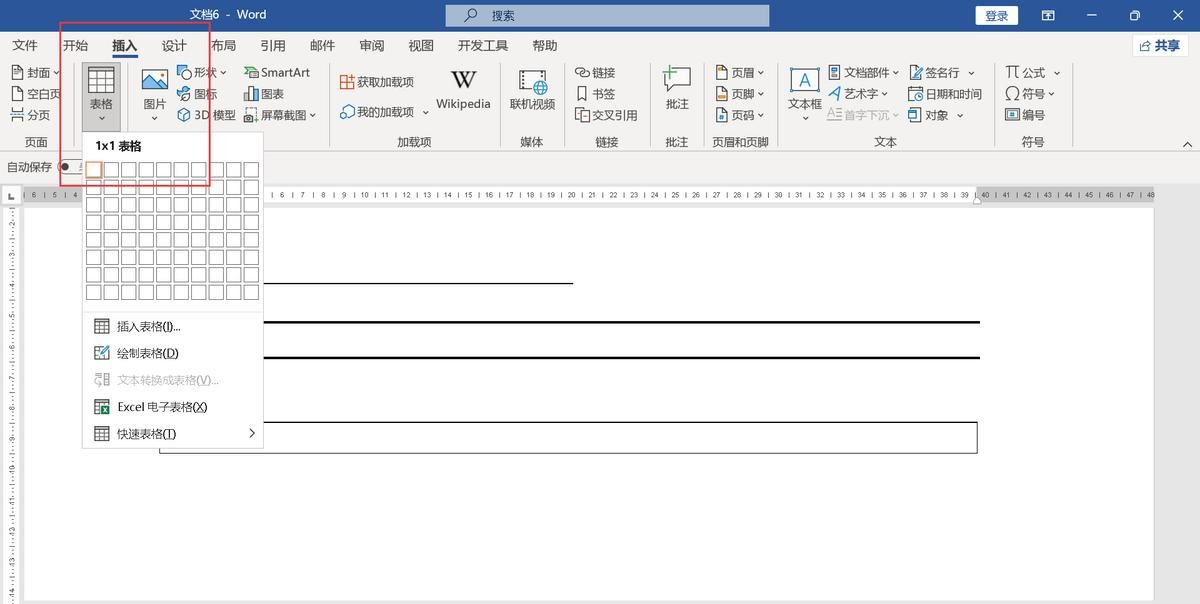
Task: Click the 日期和时间 date and time icon
Action: (915, 94)
